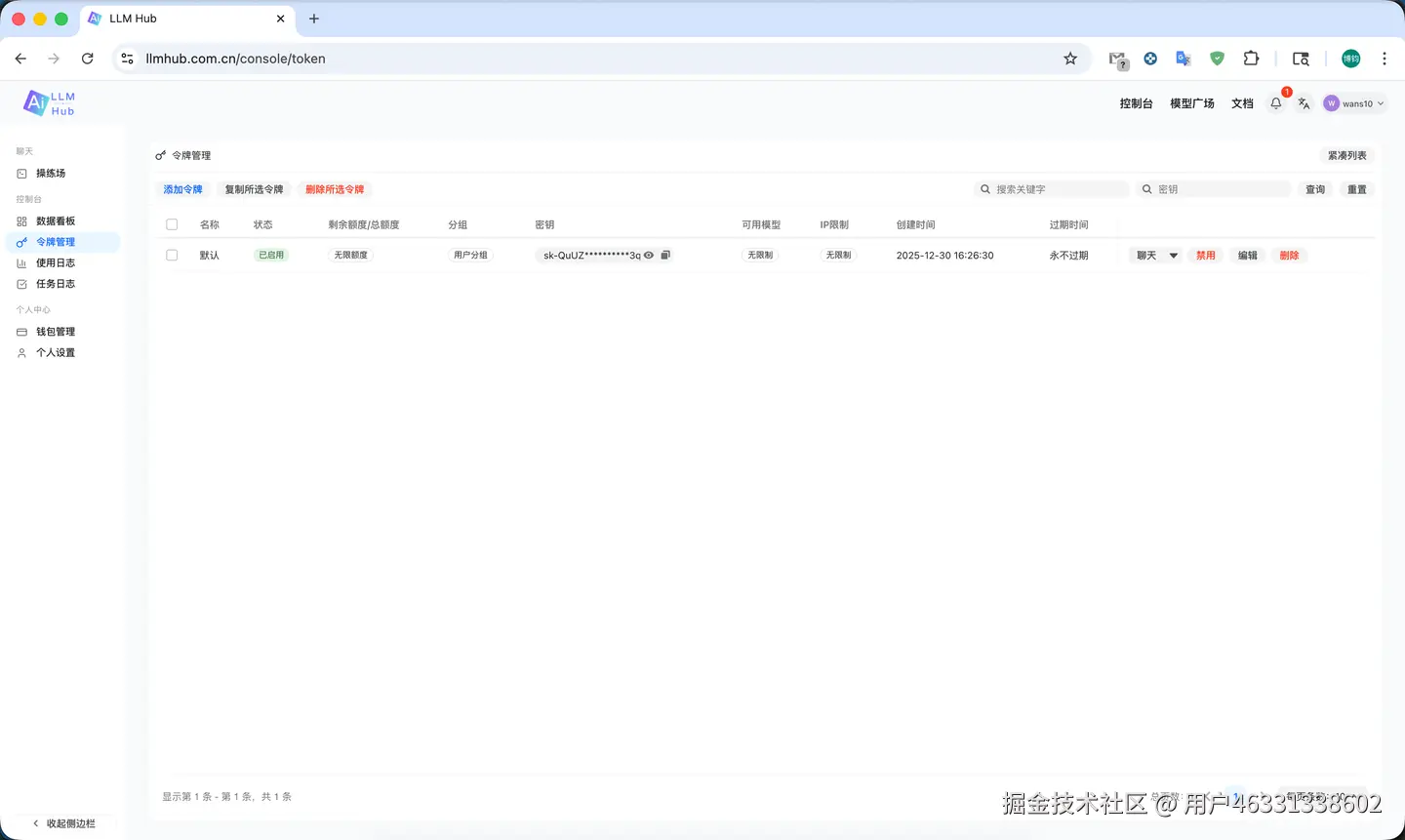Click the LLM Hub logo

(x=50, y=103)
